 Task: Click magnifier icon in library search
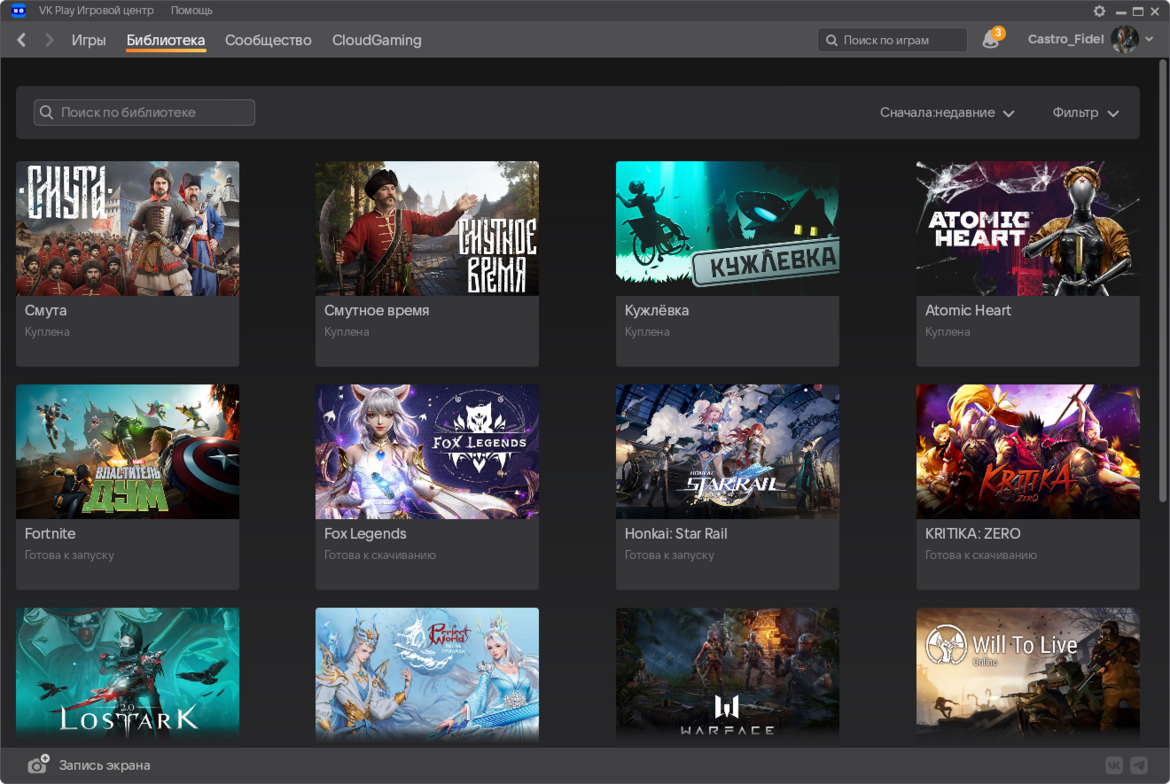click(x=46, y=112)
